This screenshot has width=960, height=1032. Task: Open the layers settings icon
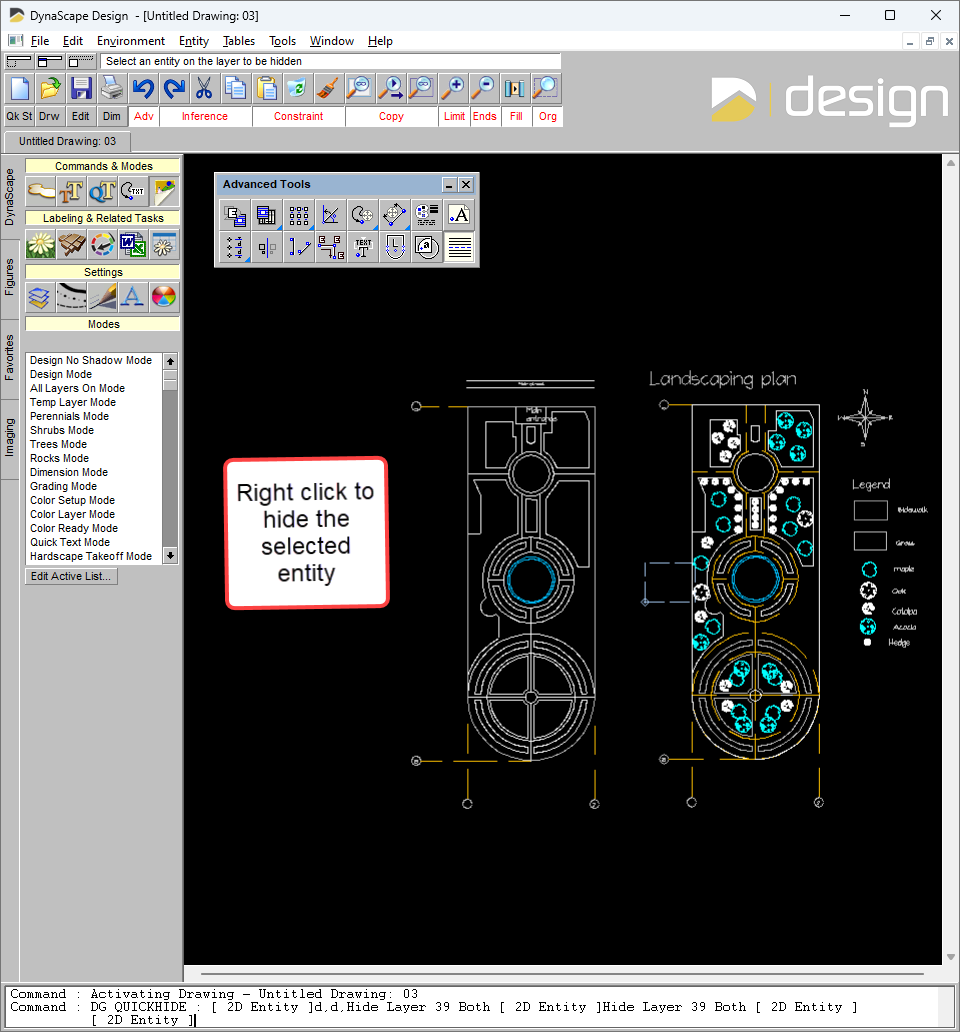(40, 297)
